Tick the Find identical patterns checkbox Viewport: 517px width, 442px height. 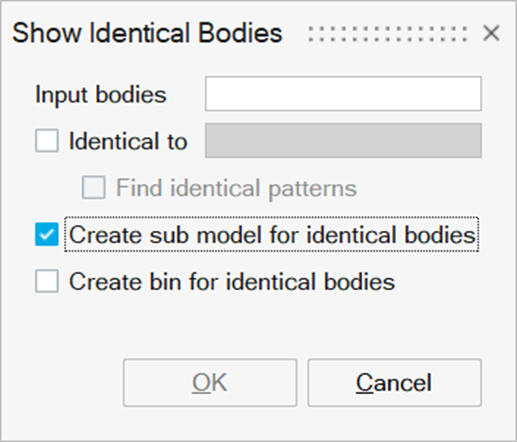tap(94, 188)
